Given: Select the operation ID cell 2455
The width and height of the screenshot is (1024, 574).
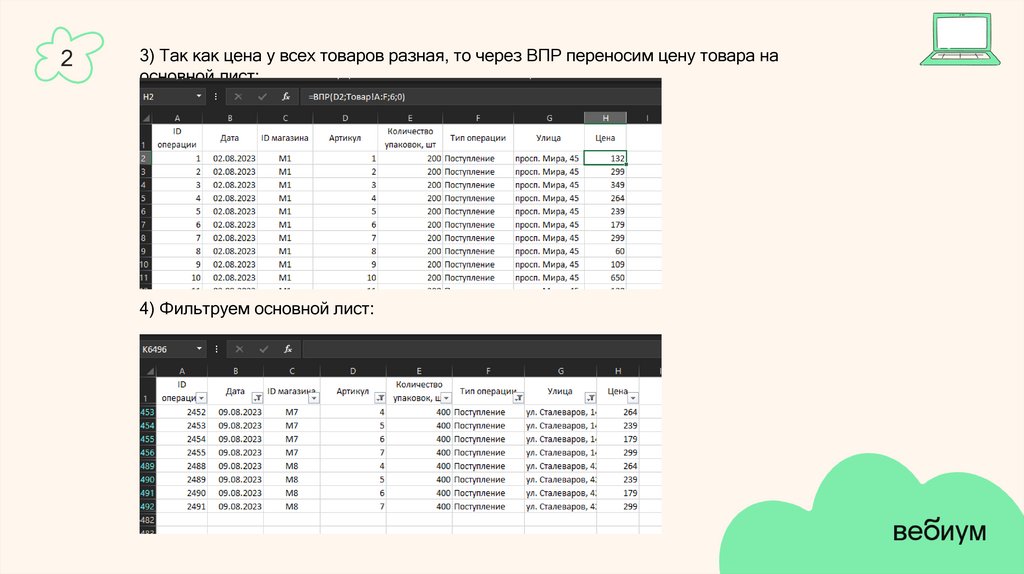Looking at the screenshot, I should [x=182, y=453].
